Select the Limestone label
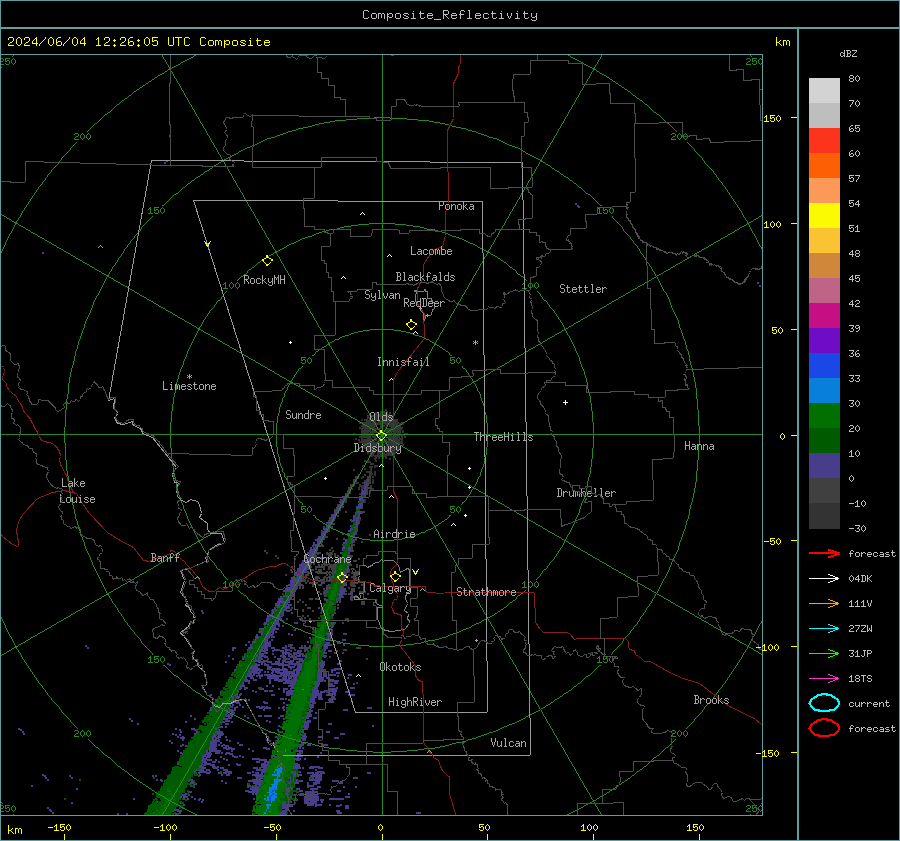This screenshot has width=900, height=841. [189, 386]
